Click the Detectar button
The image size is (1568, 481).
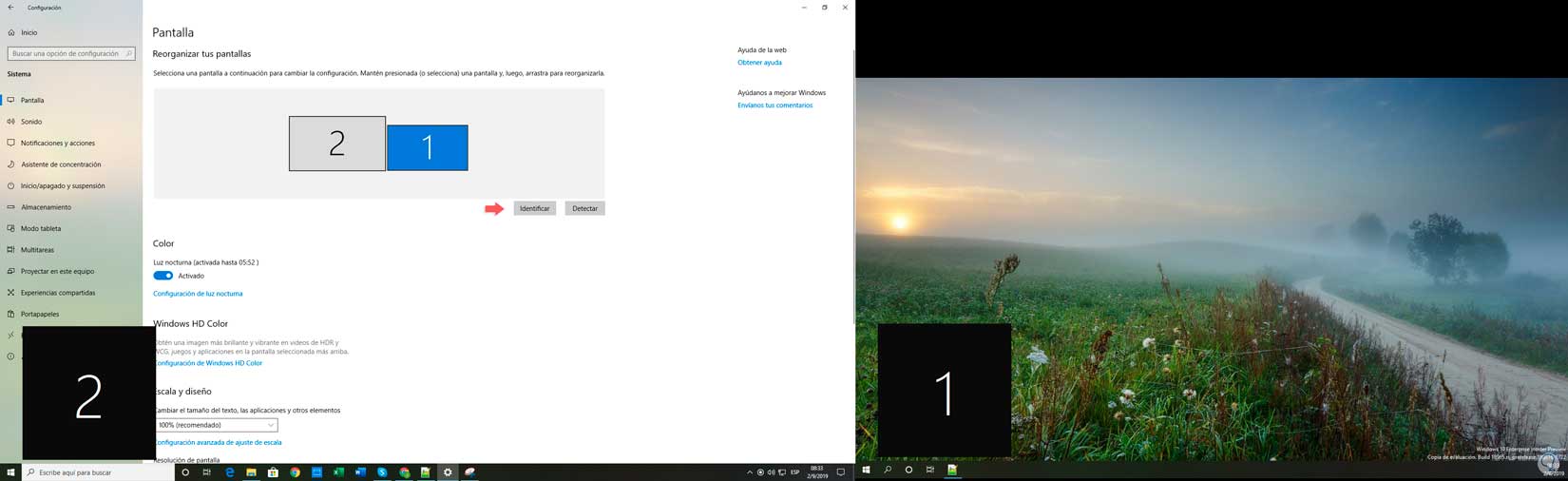click(x=585, y=208)
